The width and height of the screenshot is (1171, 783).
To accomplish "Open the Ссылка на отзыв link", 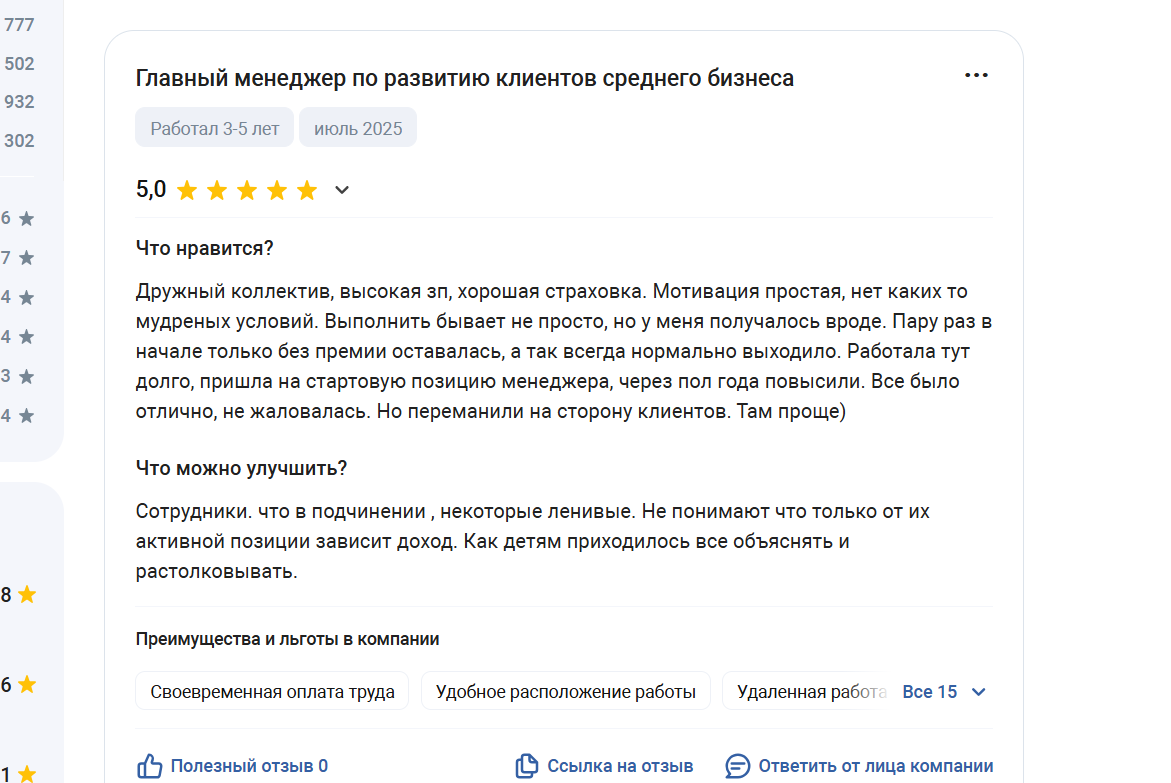I will pos(620,766).
